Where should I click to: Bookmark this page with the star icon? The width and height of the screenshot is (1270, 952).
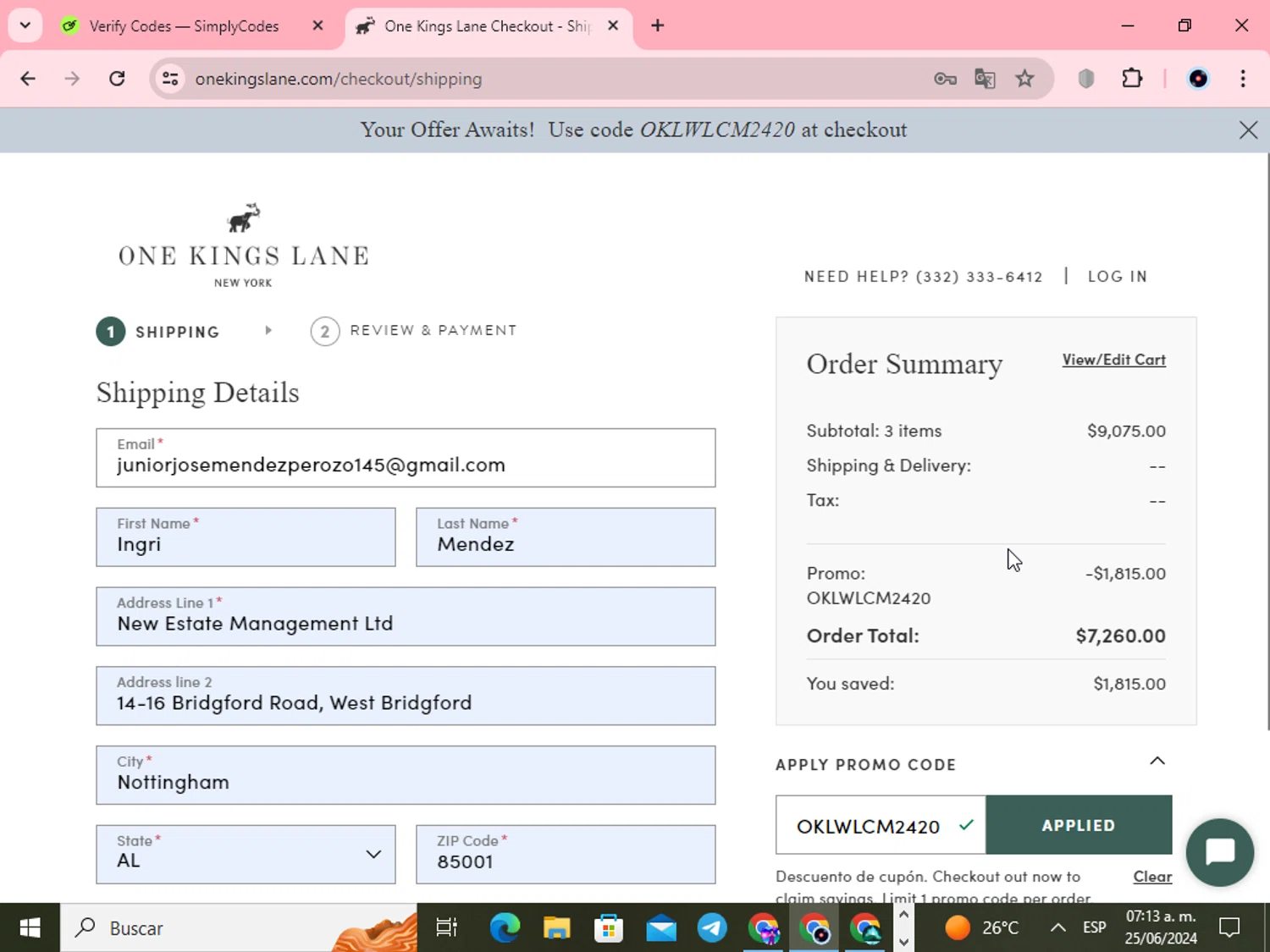point(1024,79)
